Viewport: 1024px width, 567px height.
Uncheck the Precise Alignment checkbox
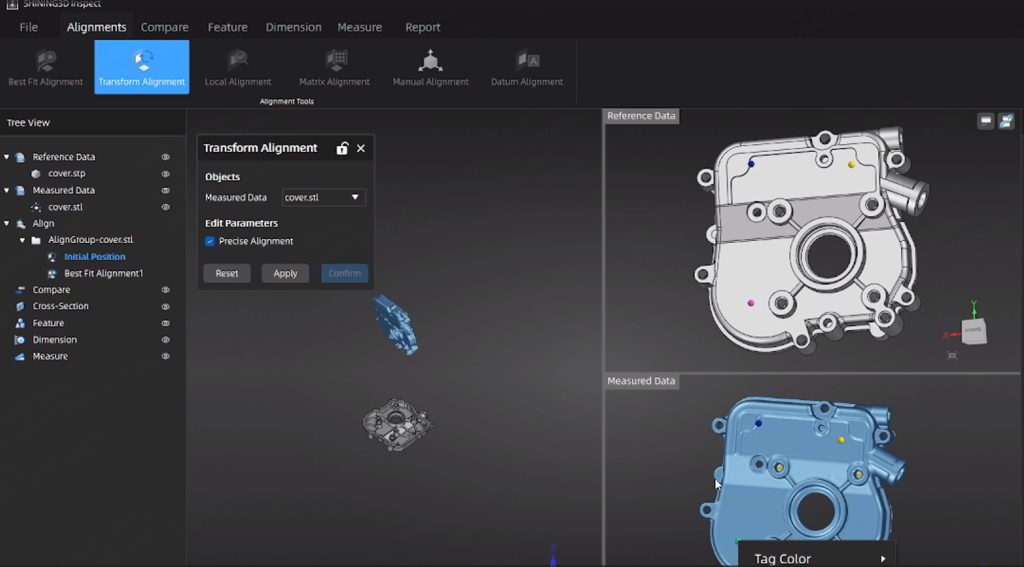point(210,241)
